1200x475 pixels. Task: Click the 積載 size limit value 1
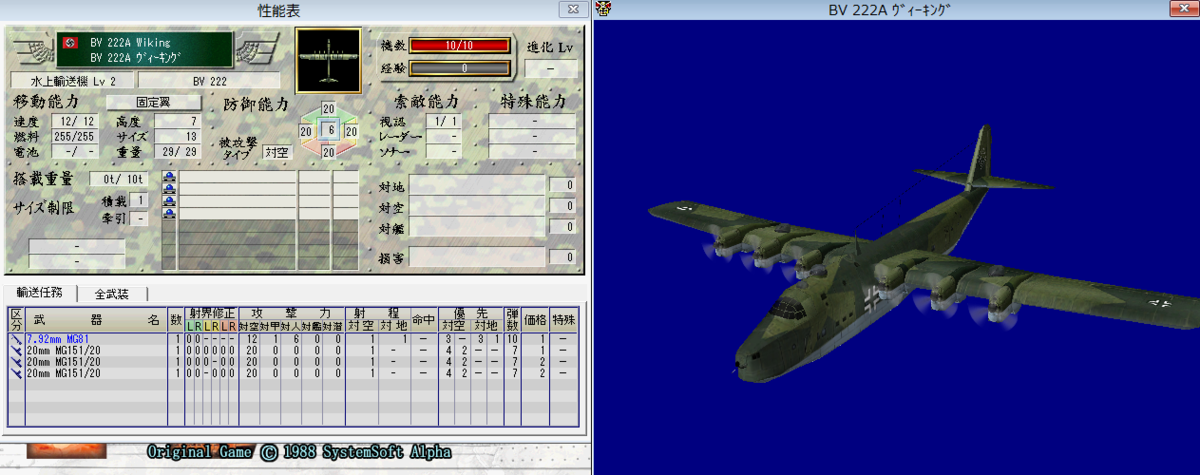[140, 201]
